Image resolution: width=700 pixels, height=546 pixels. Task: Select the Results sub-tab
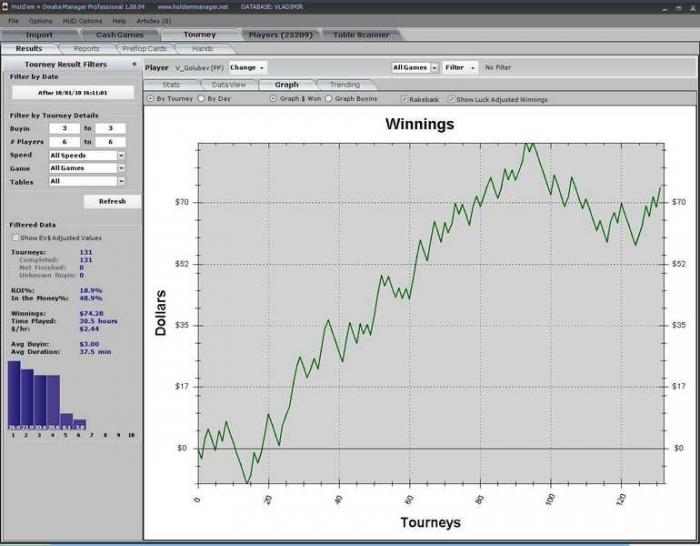point(29,49)
